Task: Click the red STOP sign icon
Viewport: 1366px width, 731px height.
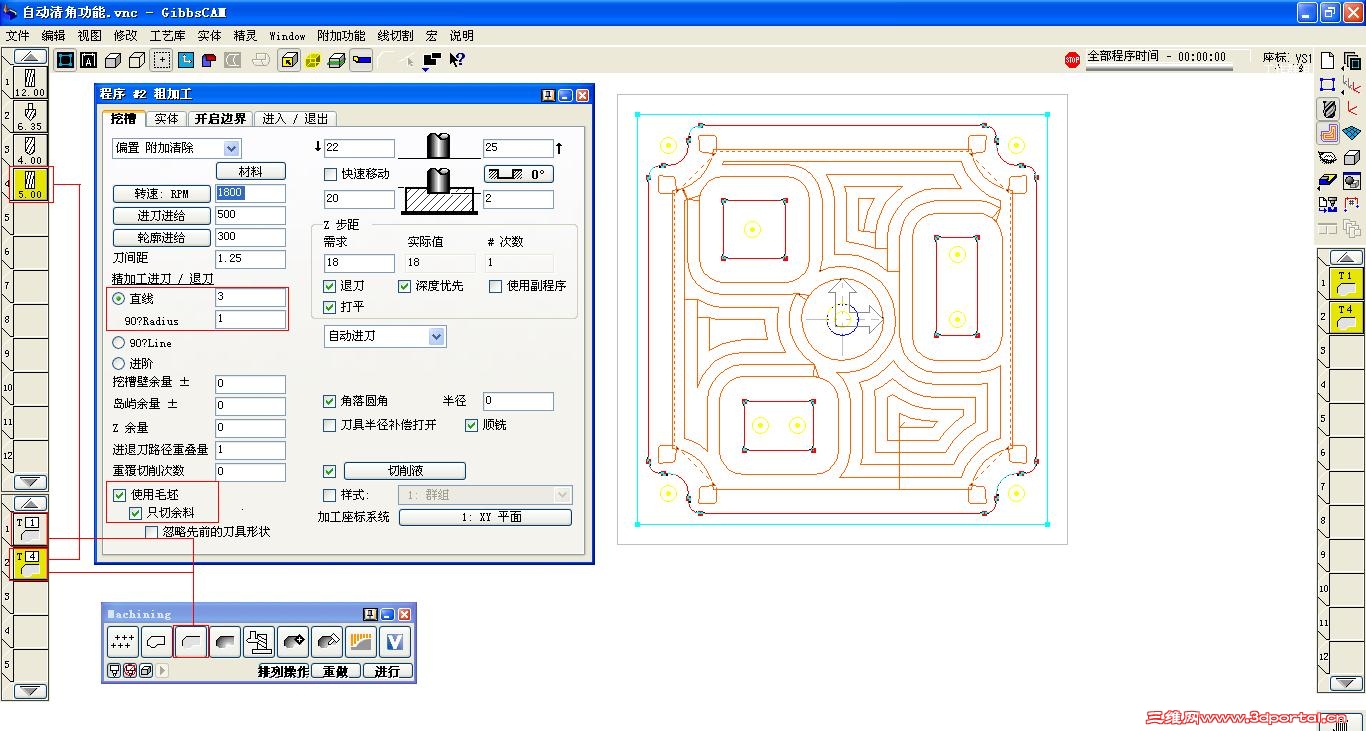Action: point(1072,60)
